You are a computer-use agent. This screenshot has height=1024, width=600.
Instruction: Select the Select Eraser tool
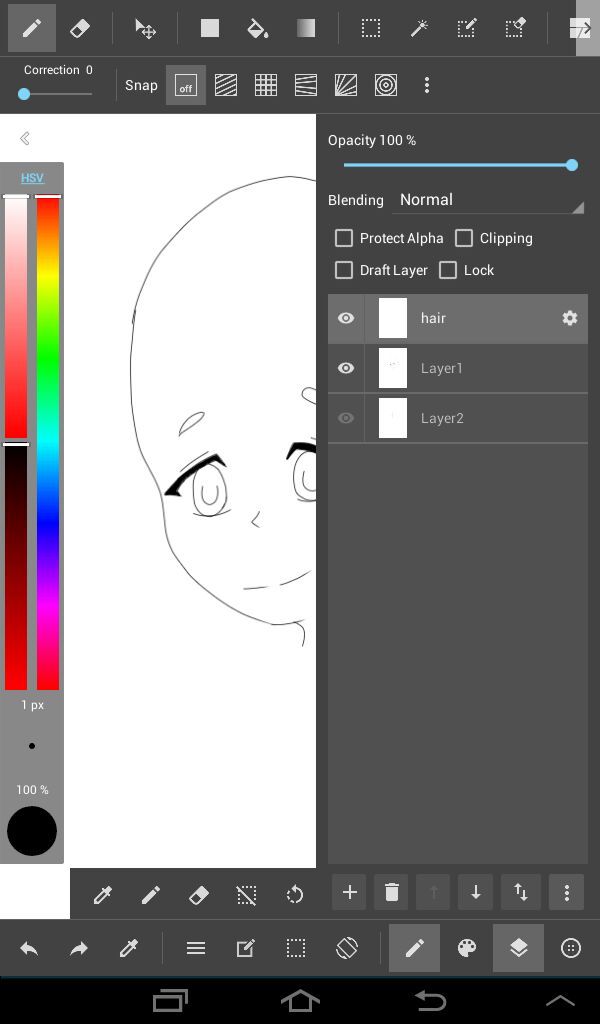pyautogui.click(x=515, y=28)
